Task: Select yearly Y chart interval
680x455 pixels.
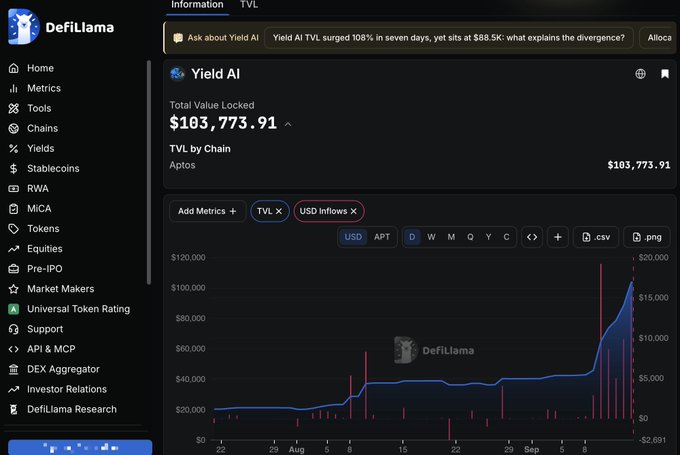Action: pyautogui.click(x=488, y=237)
